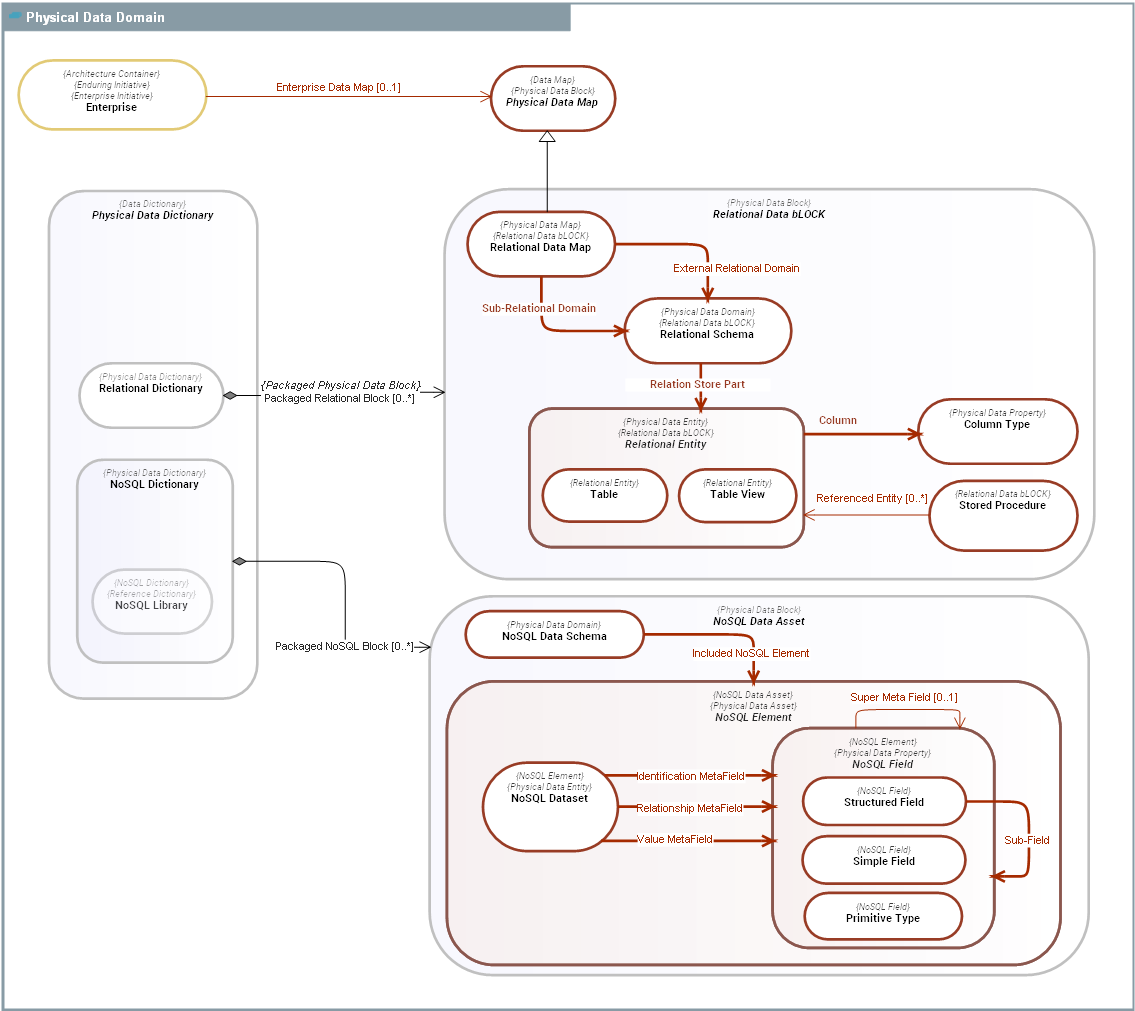1135x1011 pixels.
Task: Click the NoSQL Dataset element
Action: coord(549,805)
